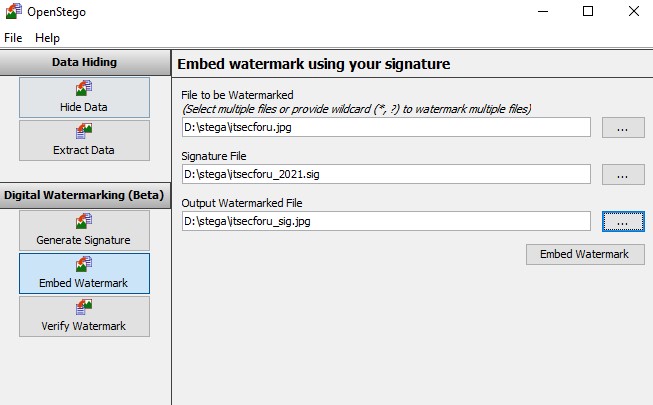Close the OpenStego window
This screenshot has height=405, width=653.
click(x=633, y=12)
